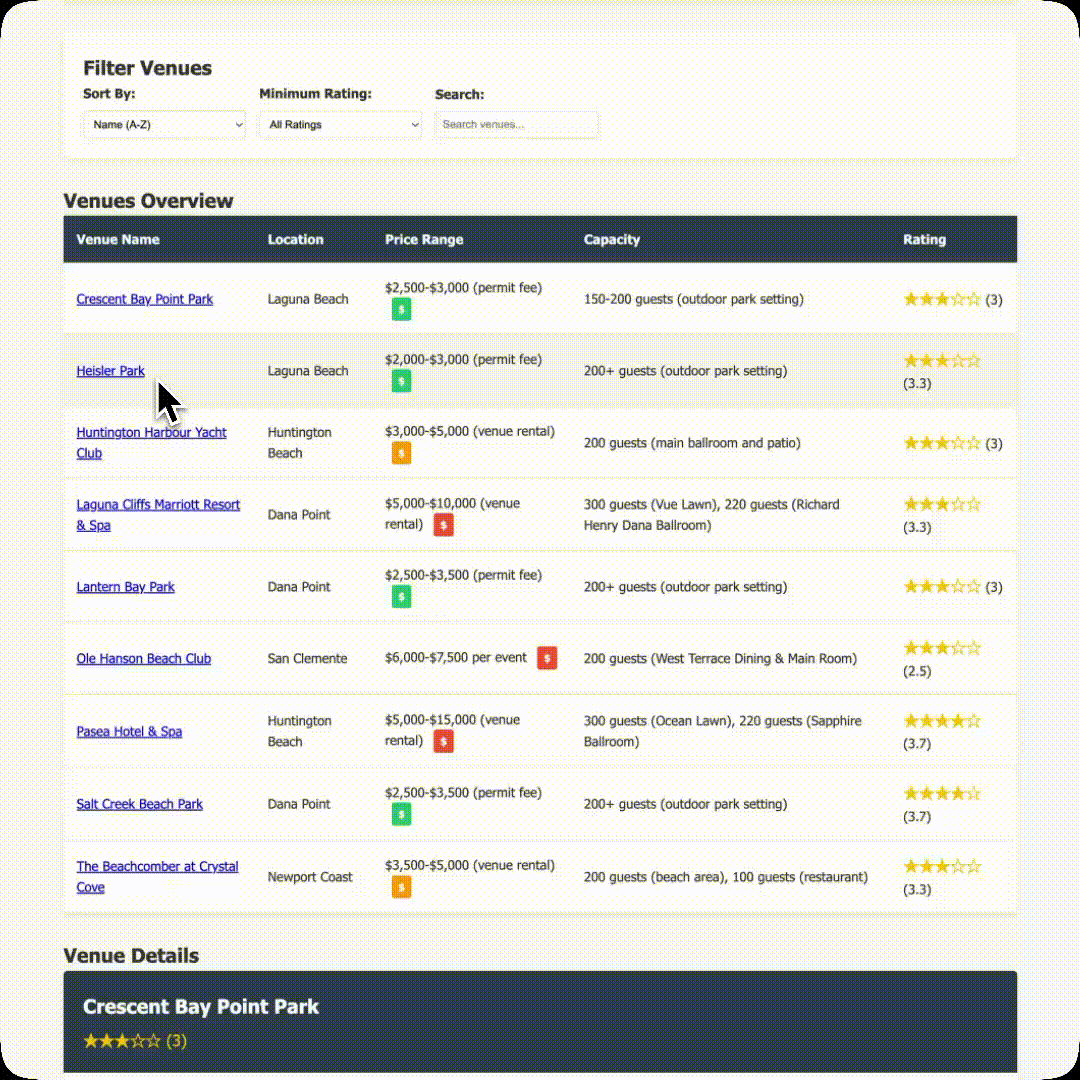Screen dimensions: 1080x1080
Task: Click star rating in Beachcomber at Crystal Cove row
Action: click(942, 866)
